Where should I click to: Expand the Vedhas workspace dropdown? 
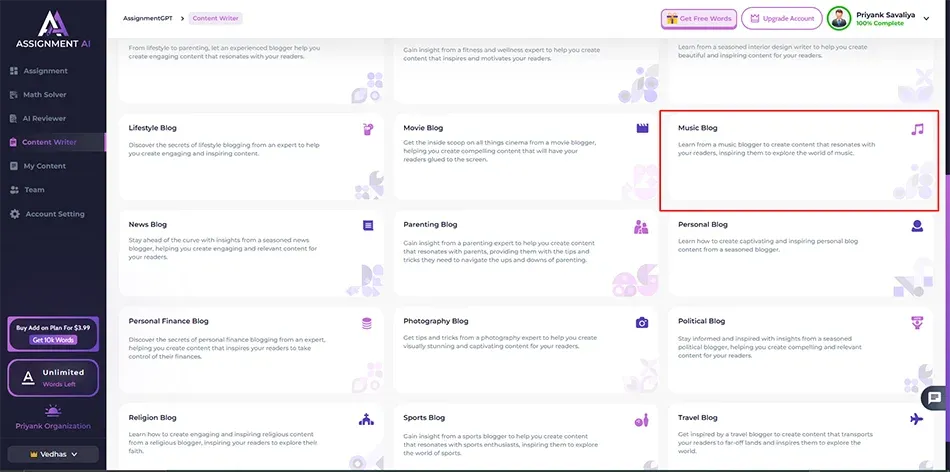click(x=53, y=454)
